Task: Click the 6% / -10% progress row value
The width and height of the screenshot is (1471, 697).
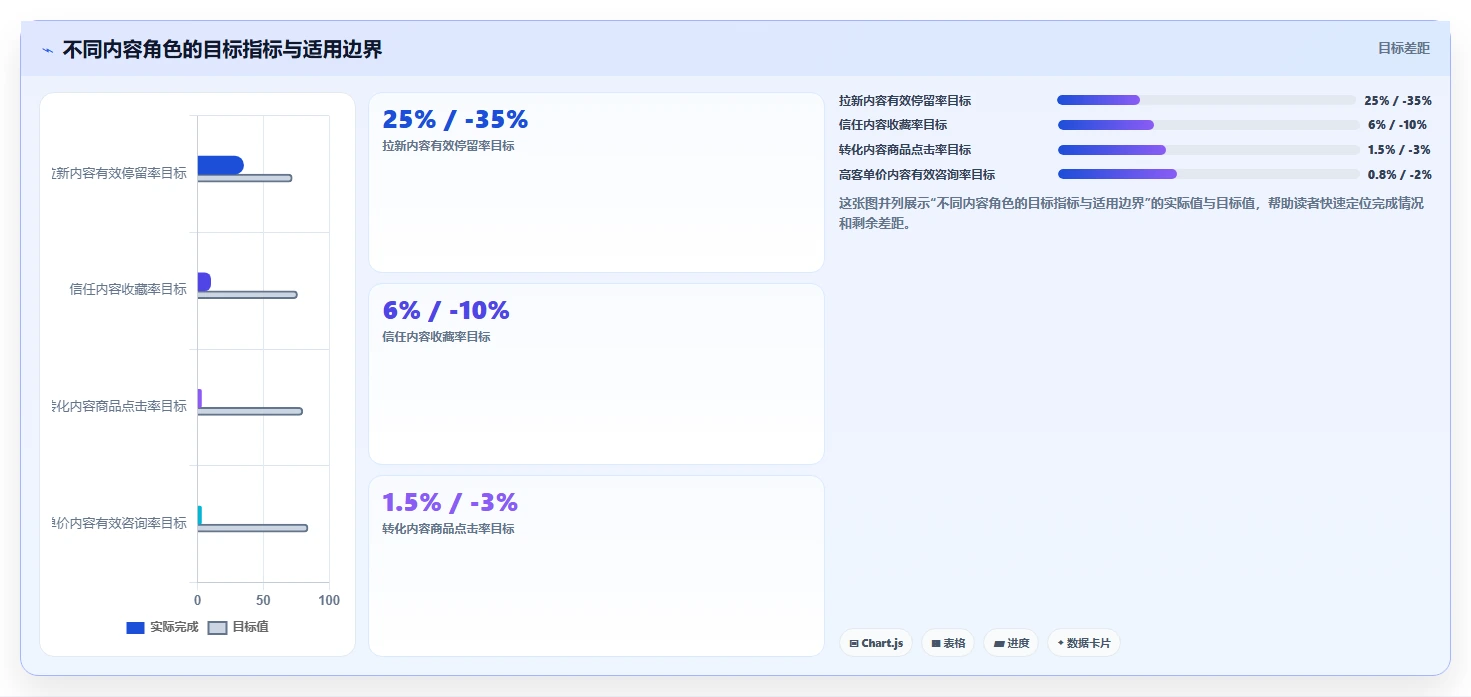Action: pos(1397,125)
